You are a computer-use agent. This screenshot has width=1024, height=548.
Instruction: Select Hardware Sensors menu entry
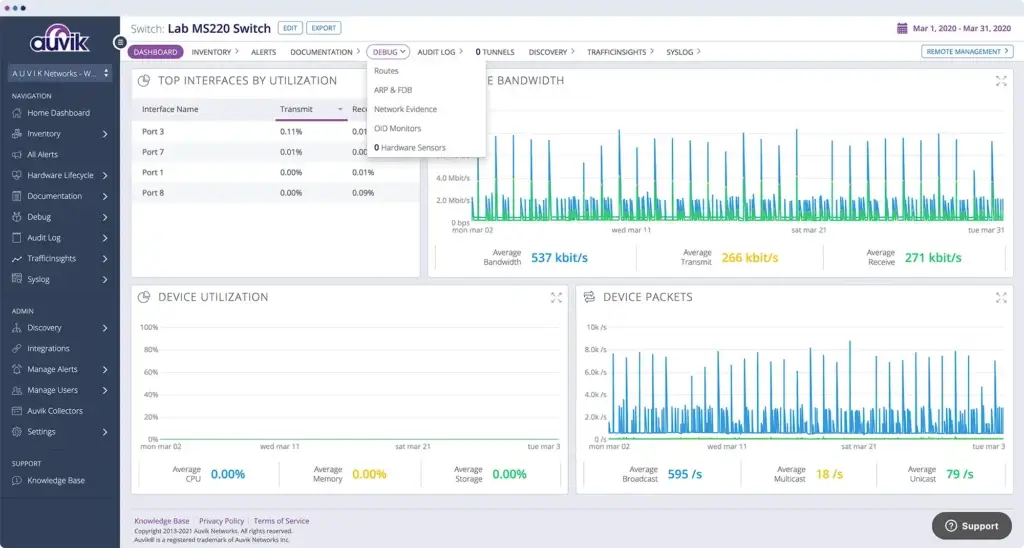point(409,148)
